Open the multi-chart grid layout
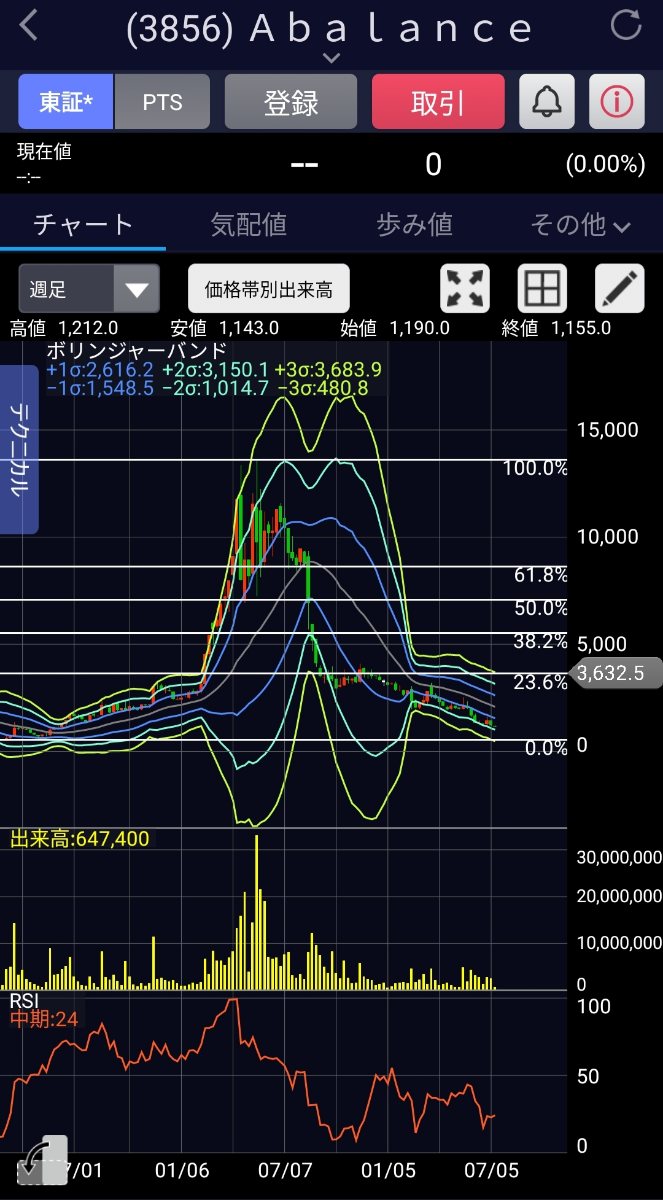This screenshot has height=1200, width=663. point(542,290)
